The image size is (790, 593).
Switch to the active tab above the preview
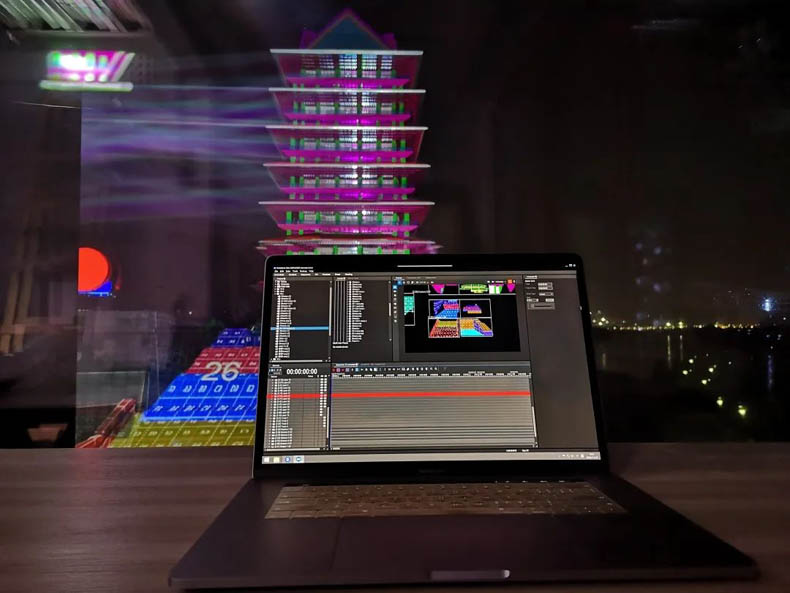(x=399, y=278)
